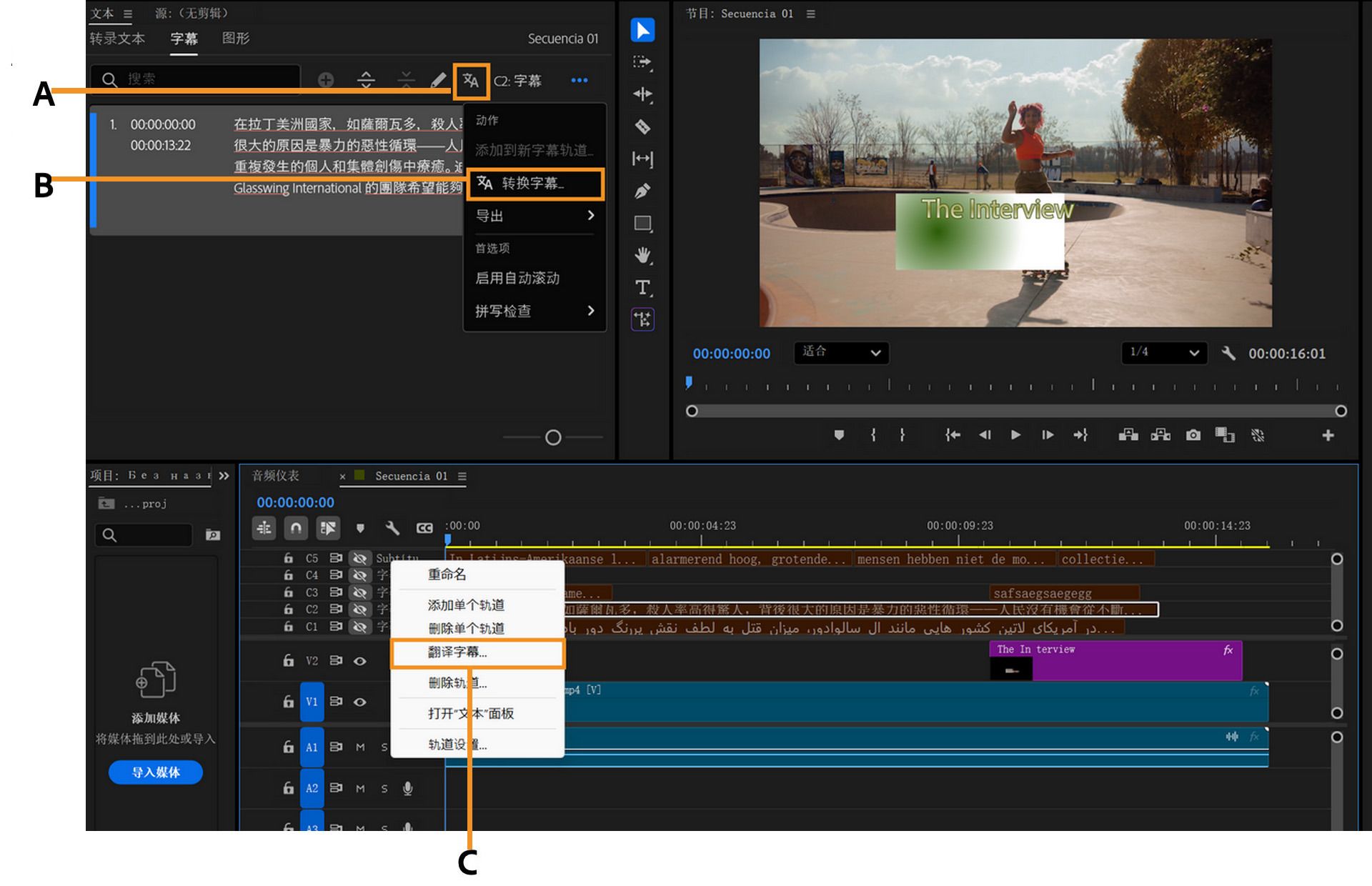Click the 导入媒体 button
This screenshot has height=886, width=1372.
[x=155, y=772]
